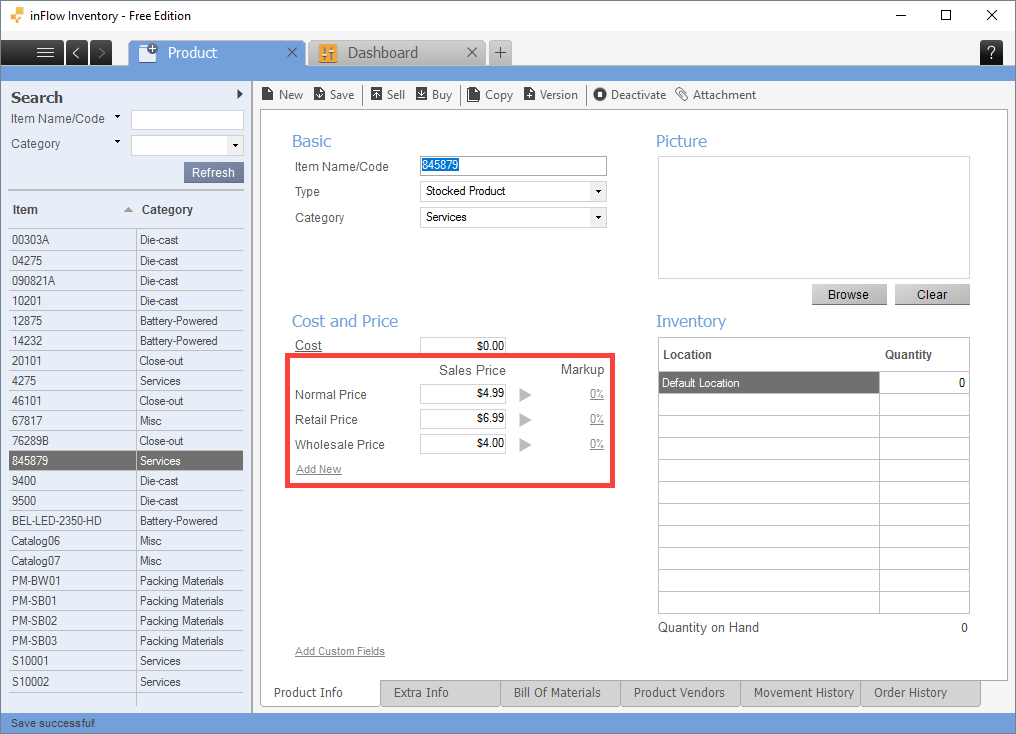Image resolution: width=1016 pixels, height=734 pixels.
Task: Click the Default Location quantity cell
Action: coord(925,383)
